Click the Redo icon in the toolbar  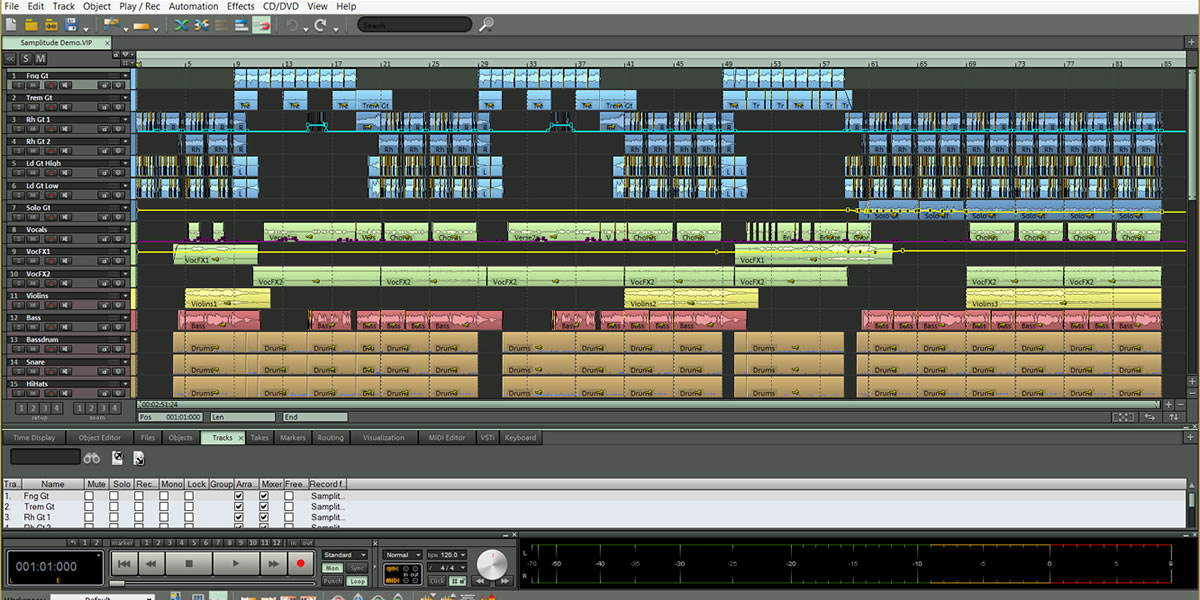coord(322,25)
